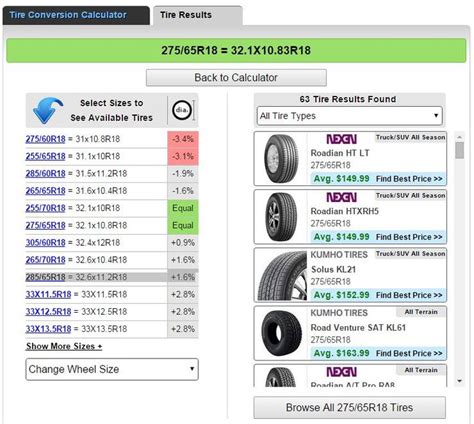474x424 pixels.
Task: Click Equal cell for 255/70R18 row
Action: (183, 208)
